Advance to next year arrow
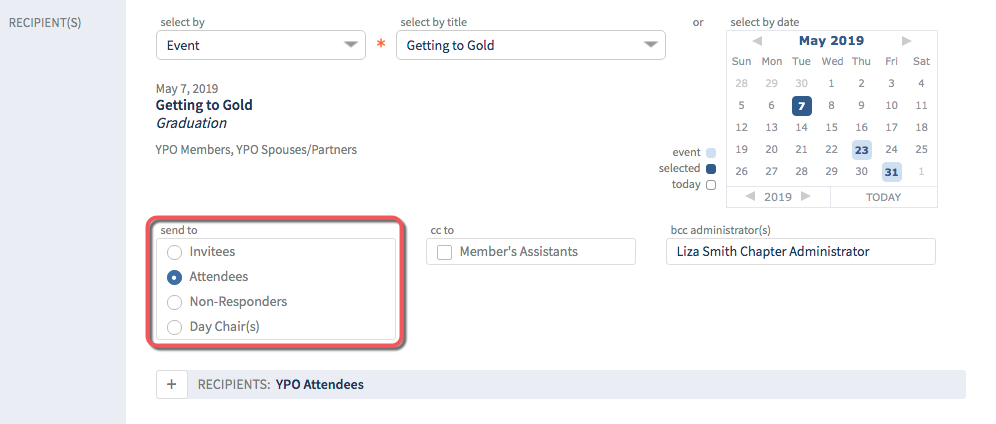Viewport: 996px width, 424px height. pos(805,196)
